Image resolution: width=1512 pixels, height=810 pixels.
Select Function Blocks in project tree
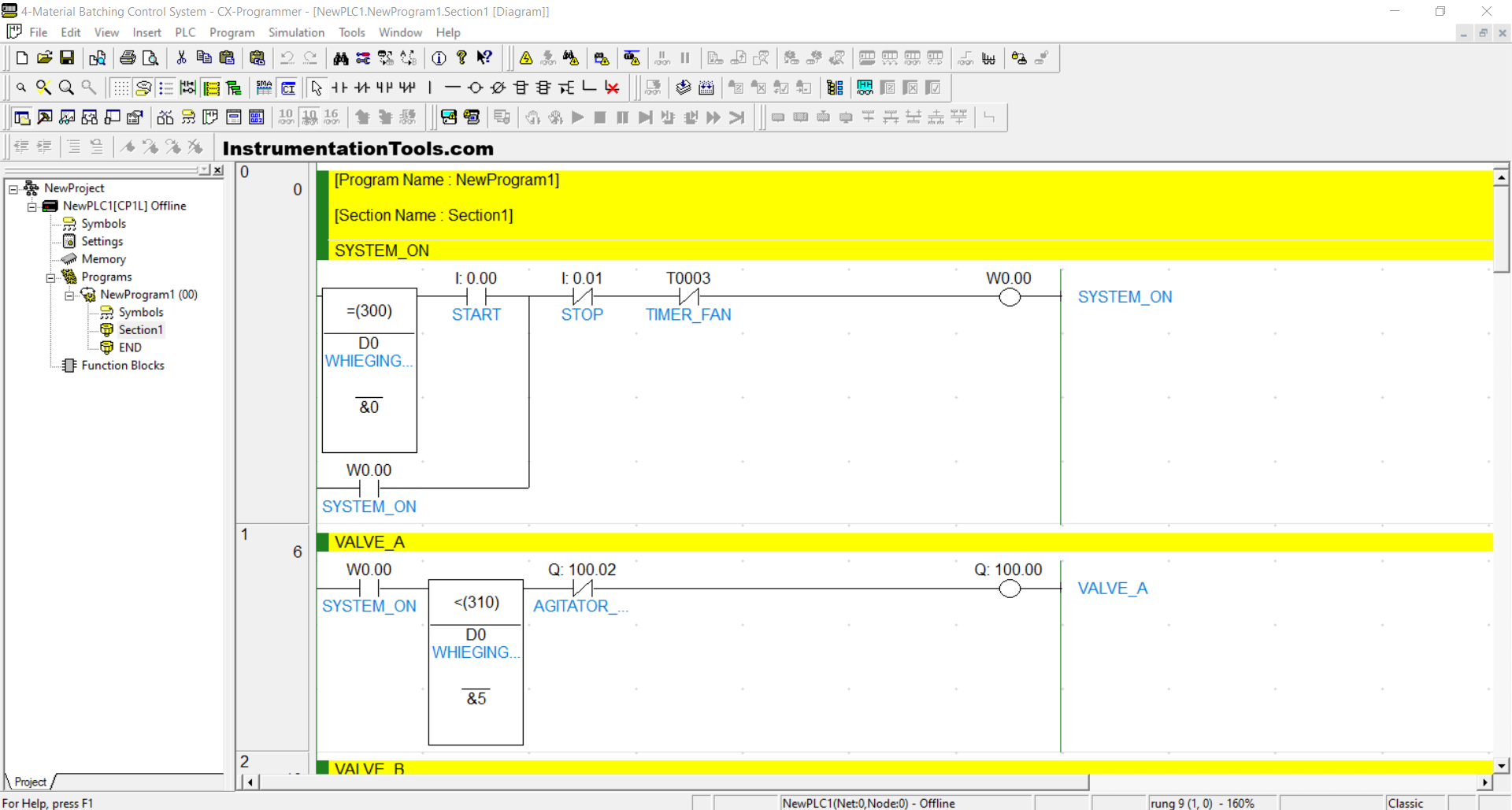tap(122, 366)
